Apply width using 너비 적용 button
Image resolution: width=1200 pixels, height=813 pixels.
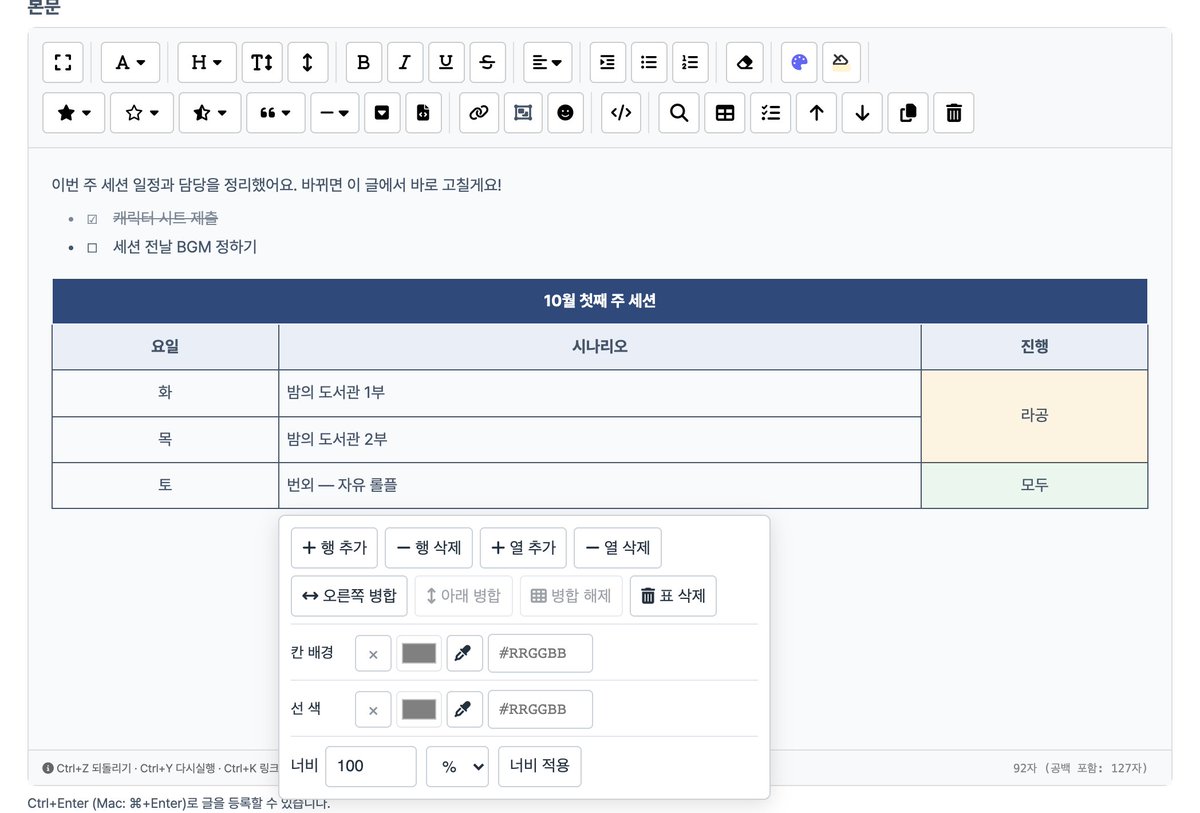(x=540, y=766)
